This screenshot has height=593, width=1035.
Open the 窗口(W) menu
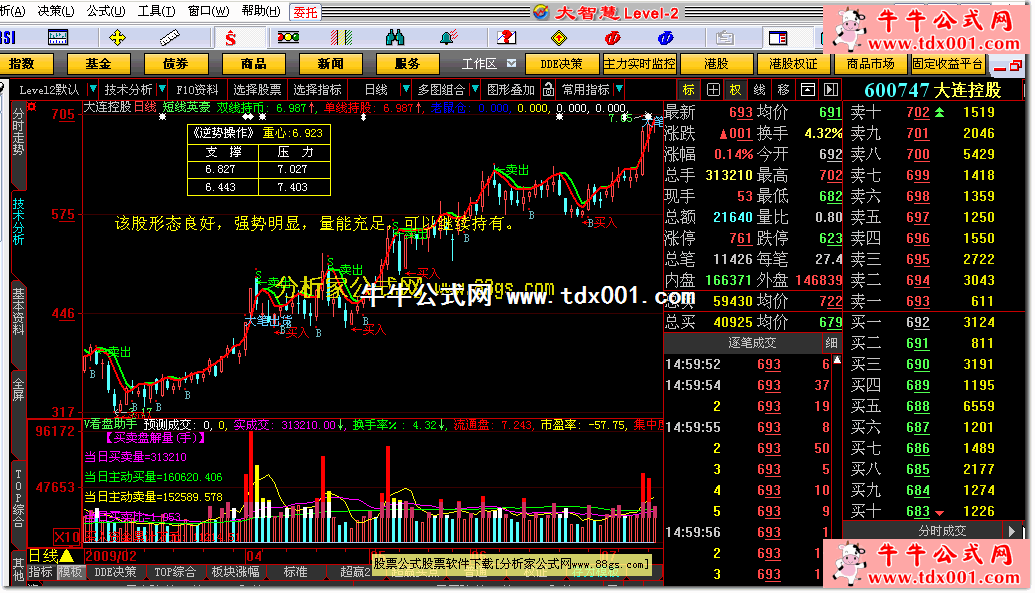(209, 11)
